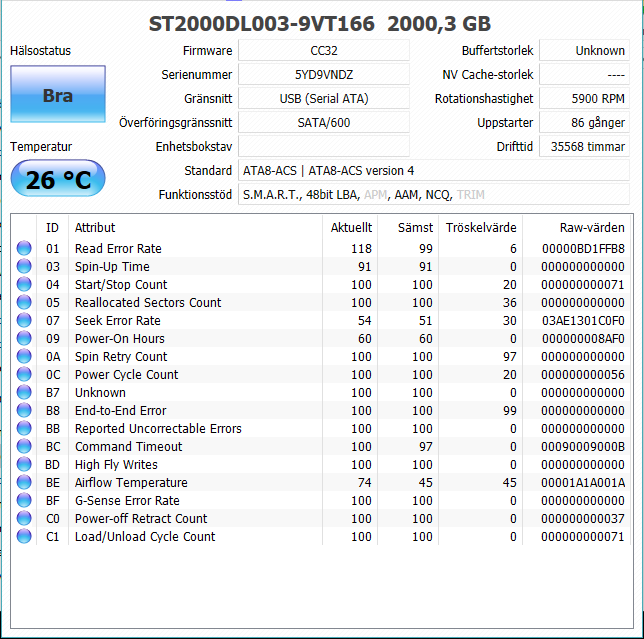Screen dimensions: 644x639
Task: Select the Airflow Temperature status orb
Action: click(x=24, y=482)
